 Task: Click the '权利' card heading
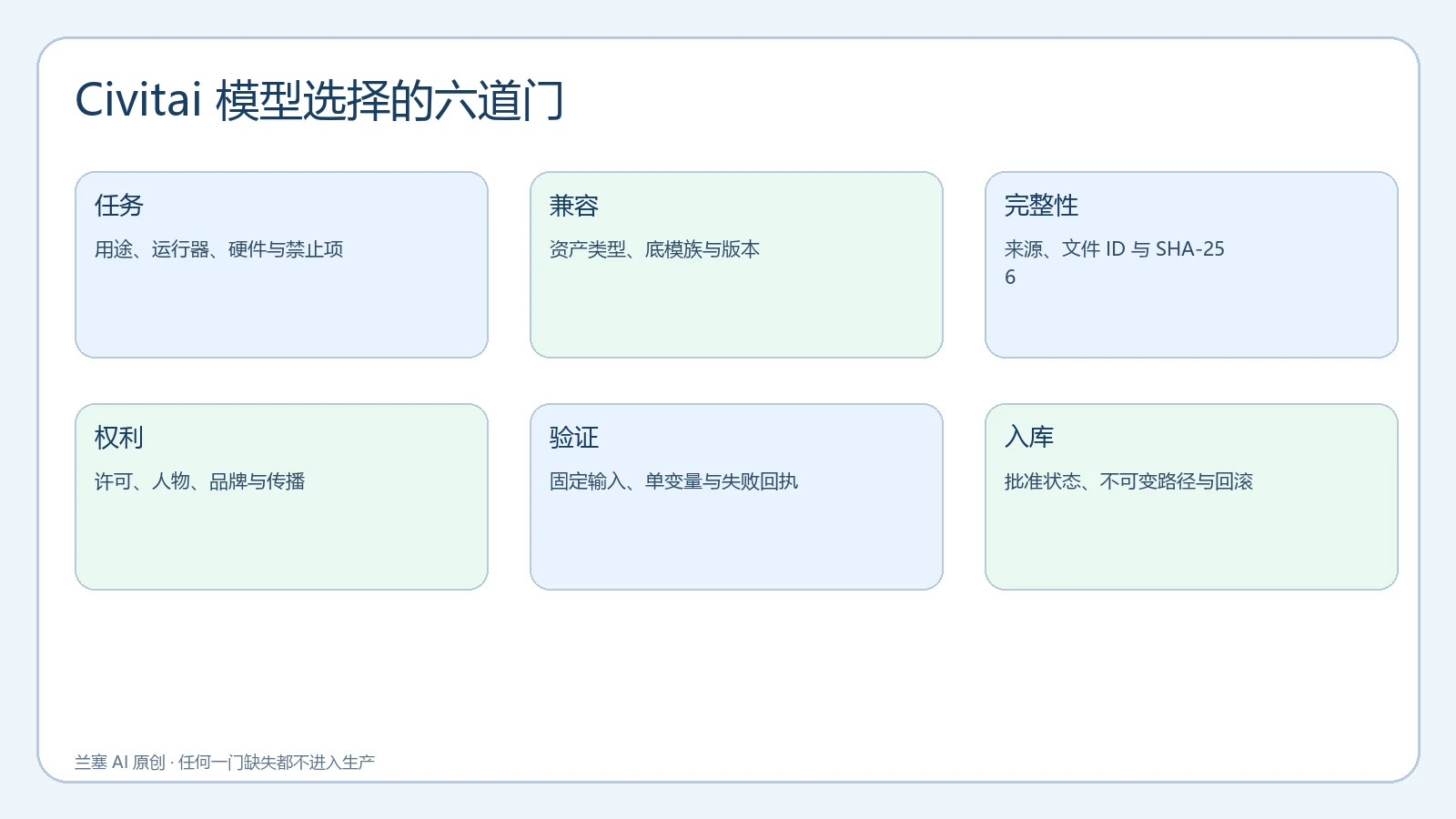119,438
